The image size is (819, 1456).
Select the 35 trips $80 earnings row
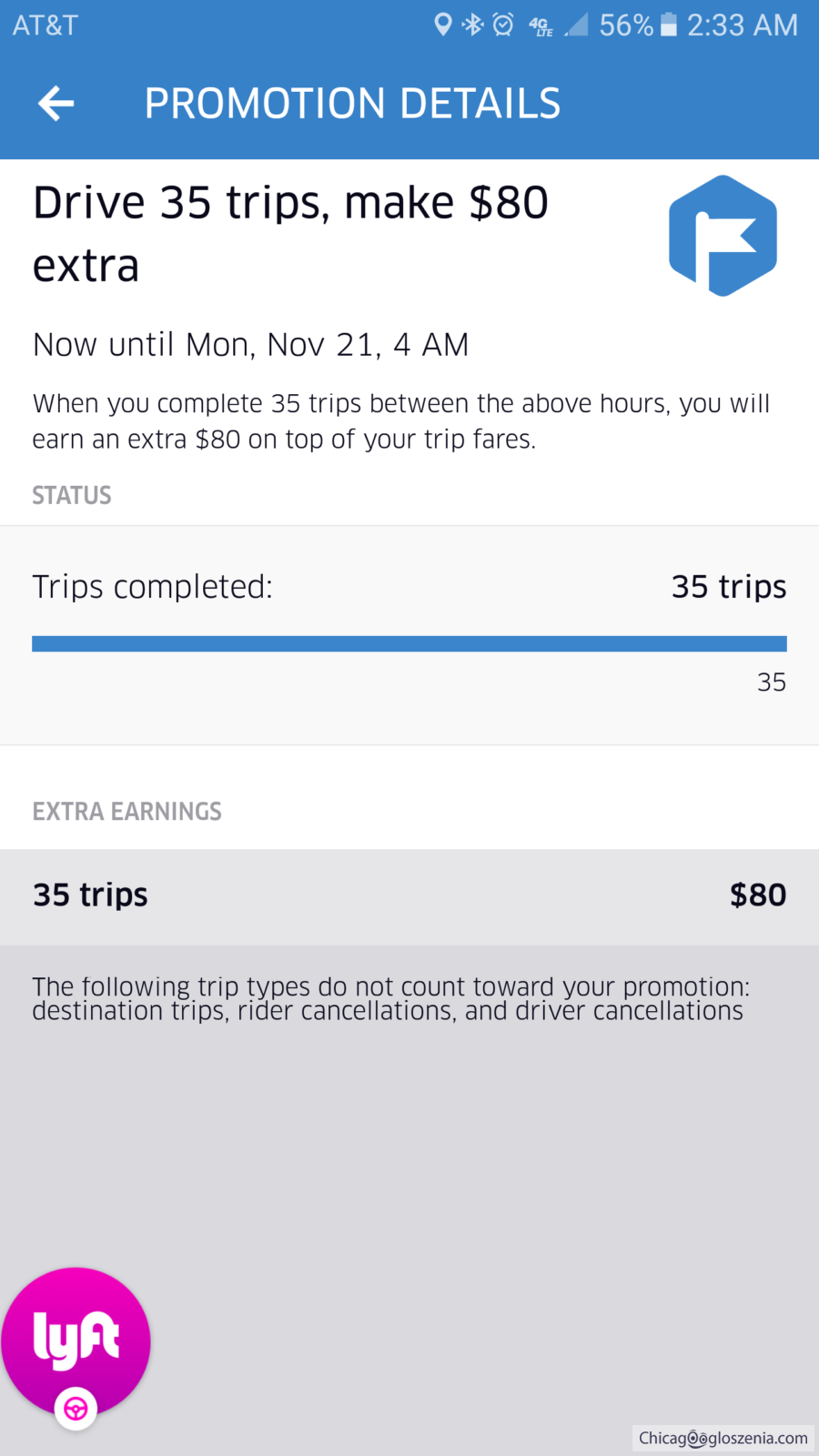tap(409, 895)
